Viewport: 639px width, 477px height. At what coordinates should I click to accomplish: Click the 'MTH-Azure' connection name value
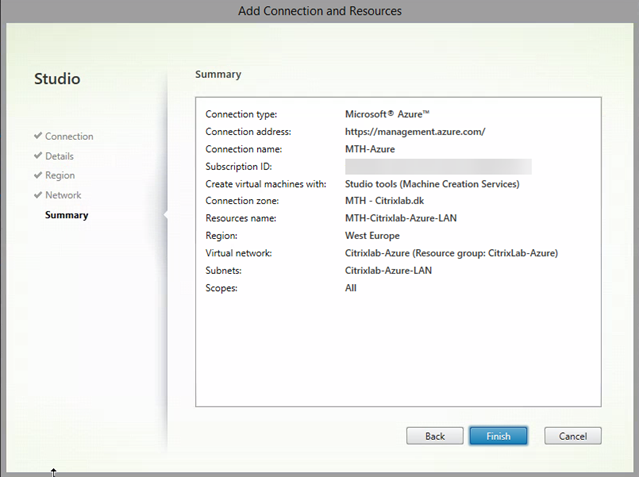click(x=370, y=149)
